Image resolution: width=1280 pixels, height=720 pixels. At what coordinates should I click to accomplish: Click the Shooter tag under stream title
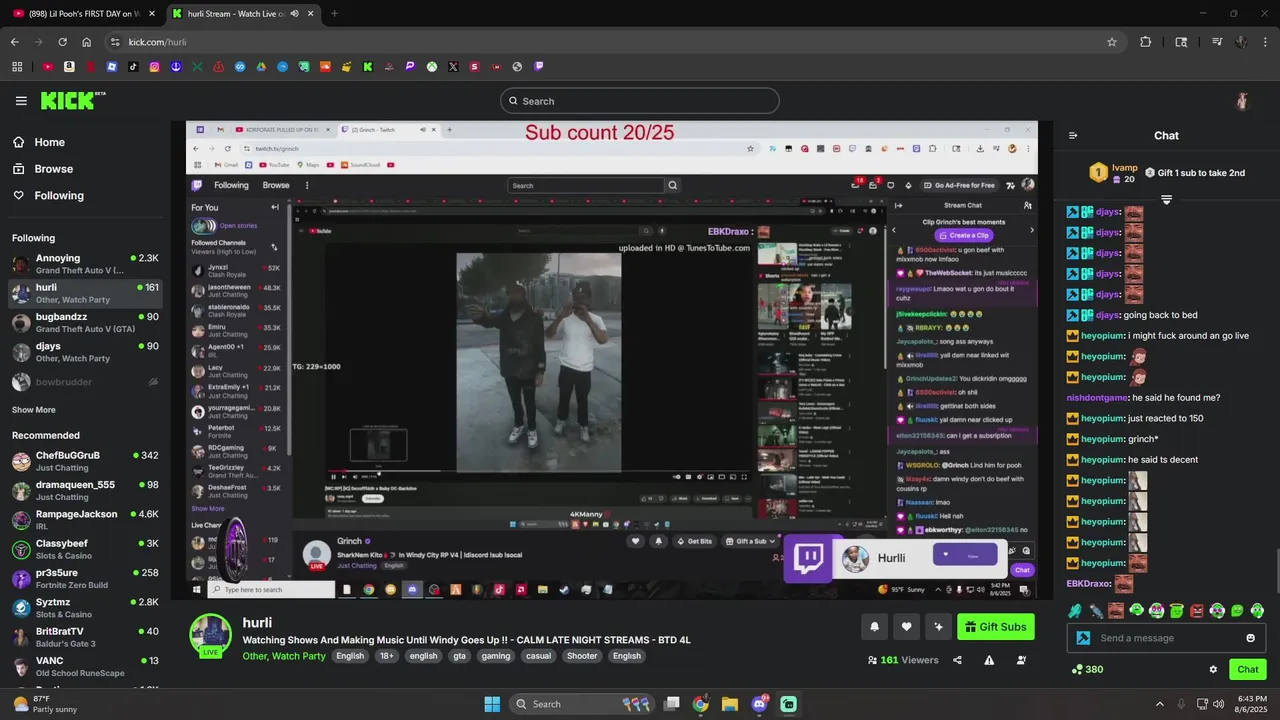581,656
